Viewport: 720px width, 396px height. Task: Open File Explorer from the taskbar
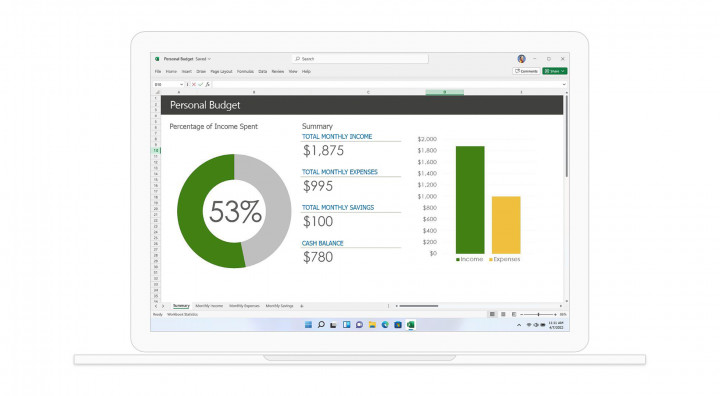[x=372, y=325]
